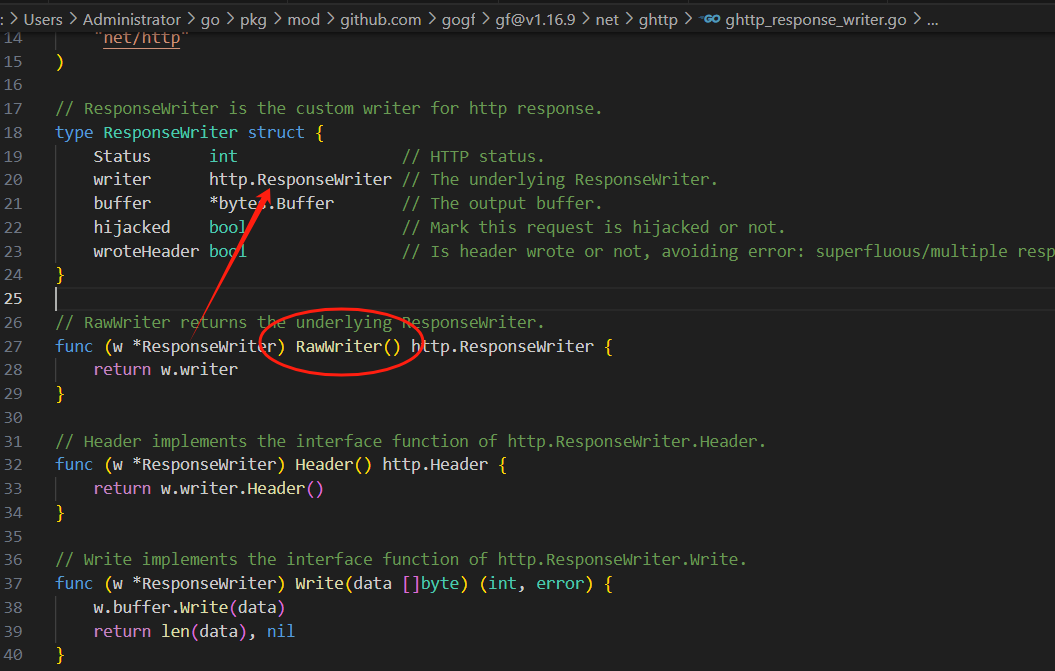Click the Go file icon in breadcrumb

click(711, 19)
